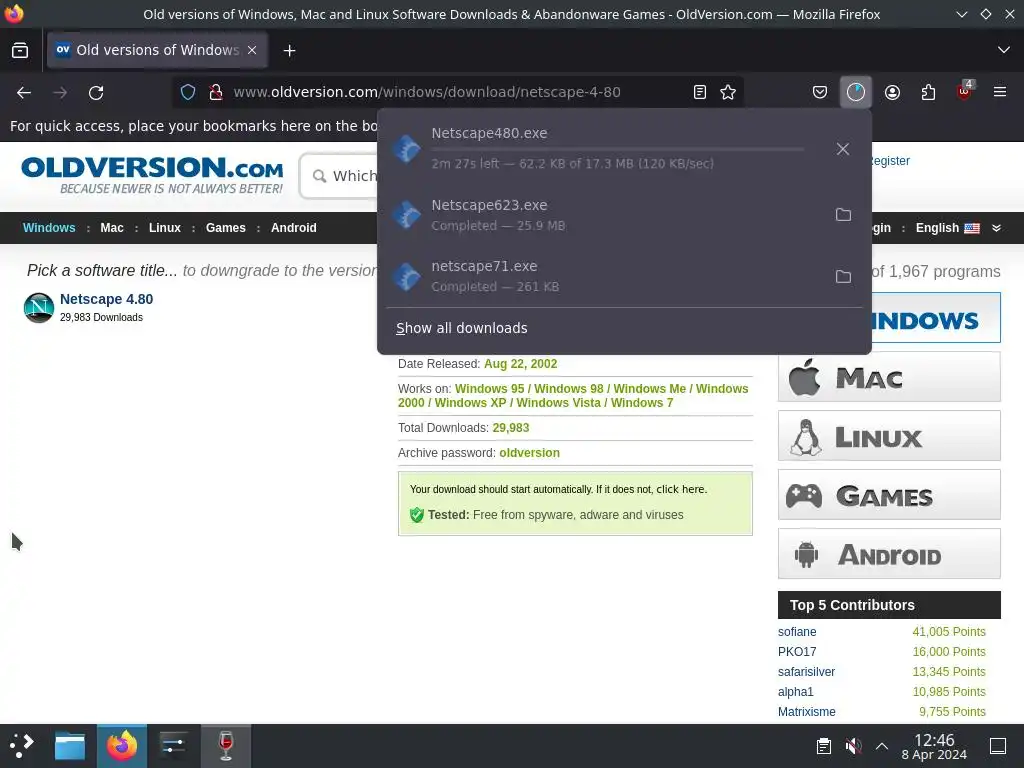Image resolution: width=1024 pixels, height=768 pixels.
Task: Select Mac in site navigation
Action: coord(112,228)
